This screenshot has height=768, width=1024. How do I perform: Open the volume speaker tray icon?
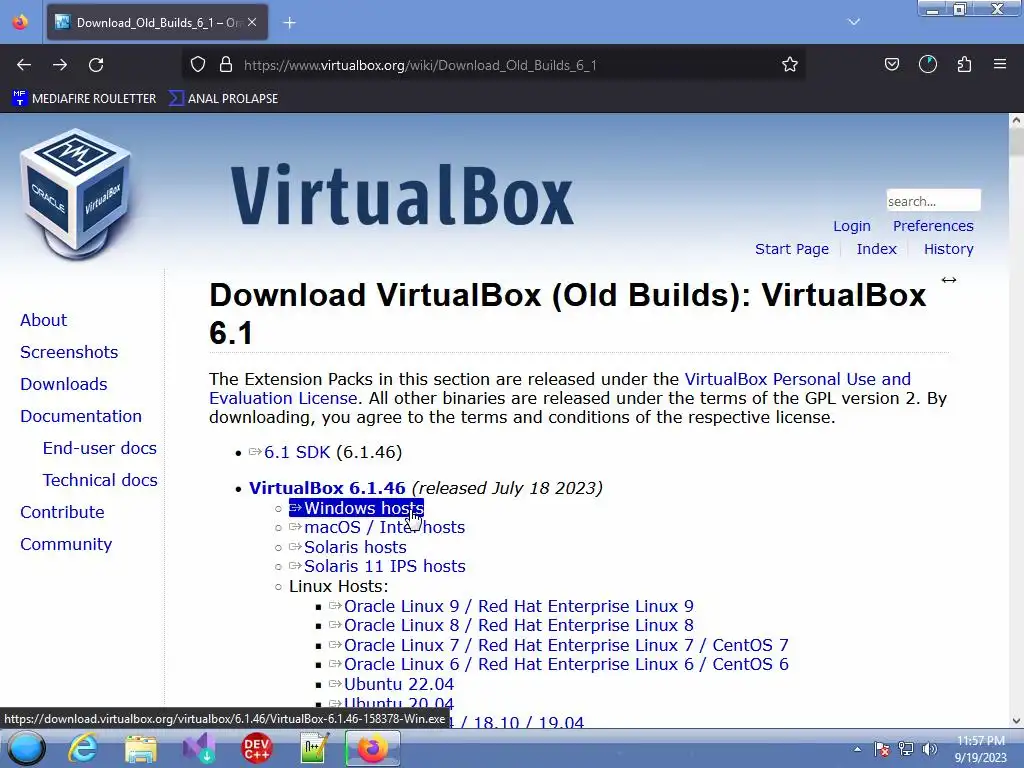point(929,749)
